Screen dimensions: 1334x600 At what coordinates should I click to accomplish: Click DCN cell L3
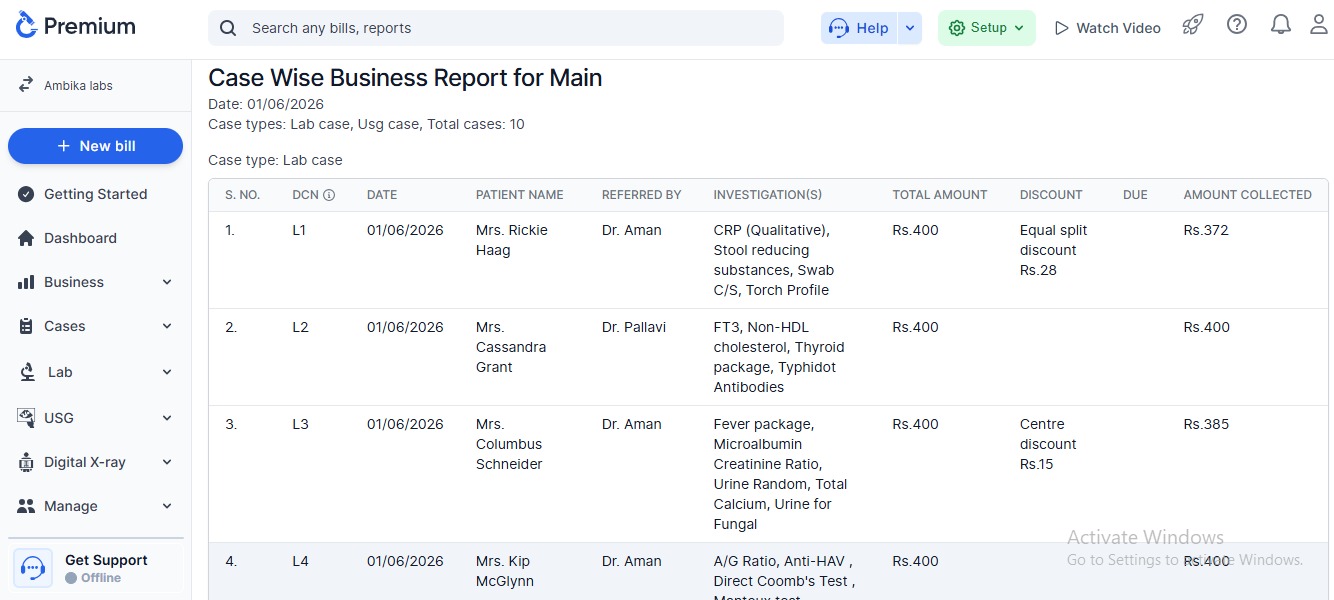pyautogui.click(x=300, y=424)
